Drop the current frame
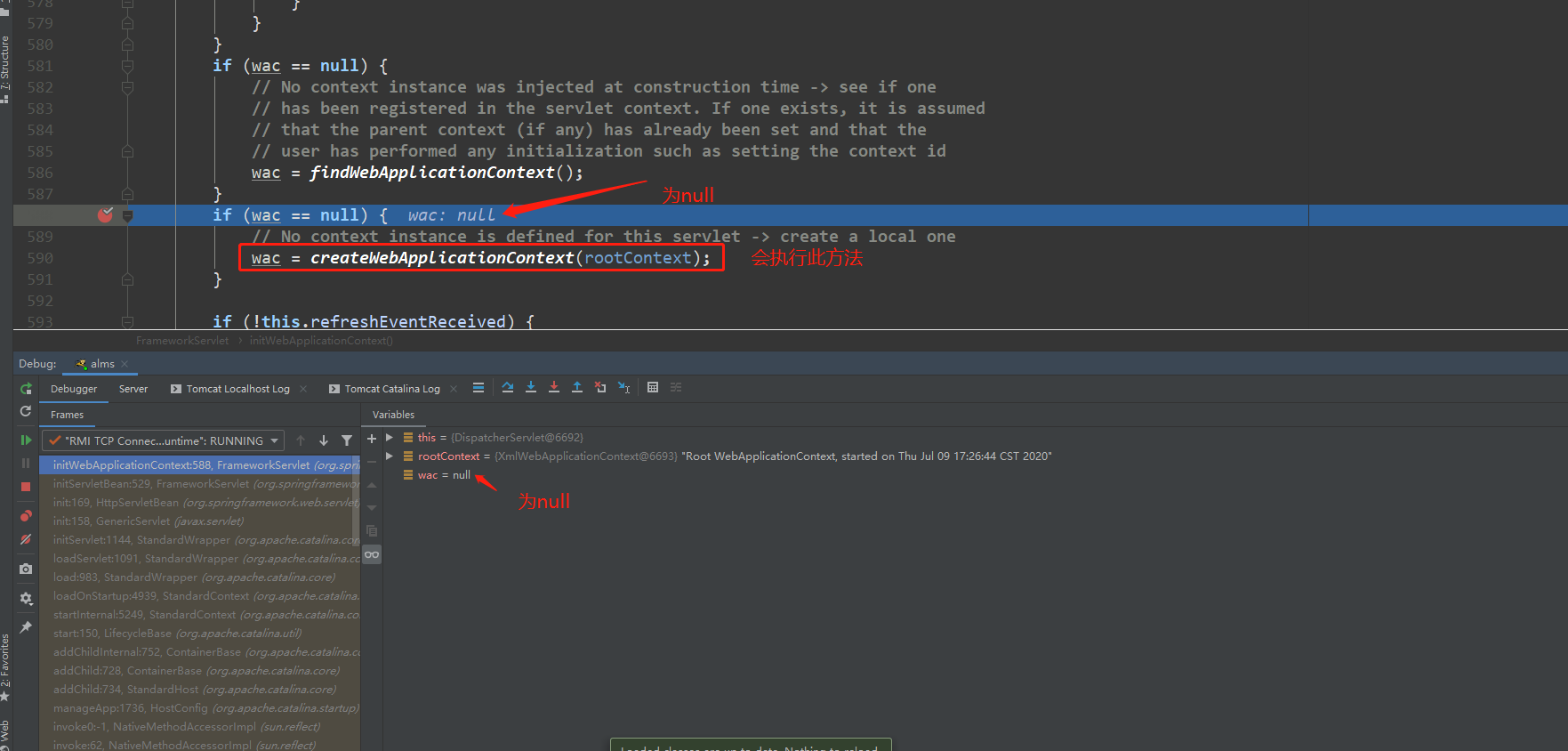Screen dimensions: 1568x751 (x=600, y=387)
